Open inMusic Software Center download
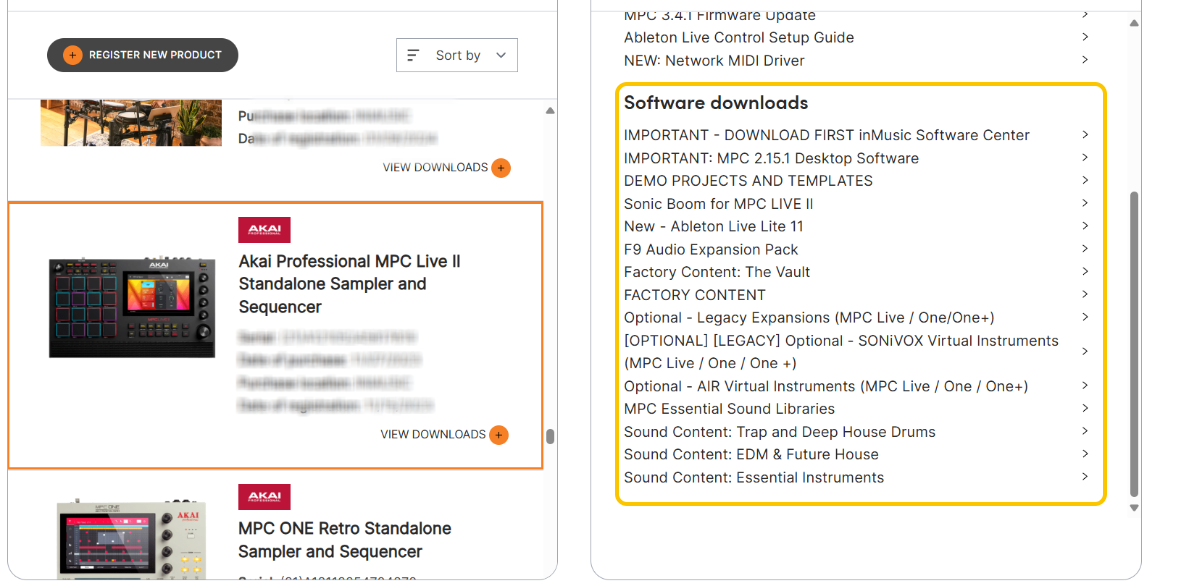 (827, 135)
